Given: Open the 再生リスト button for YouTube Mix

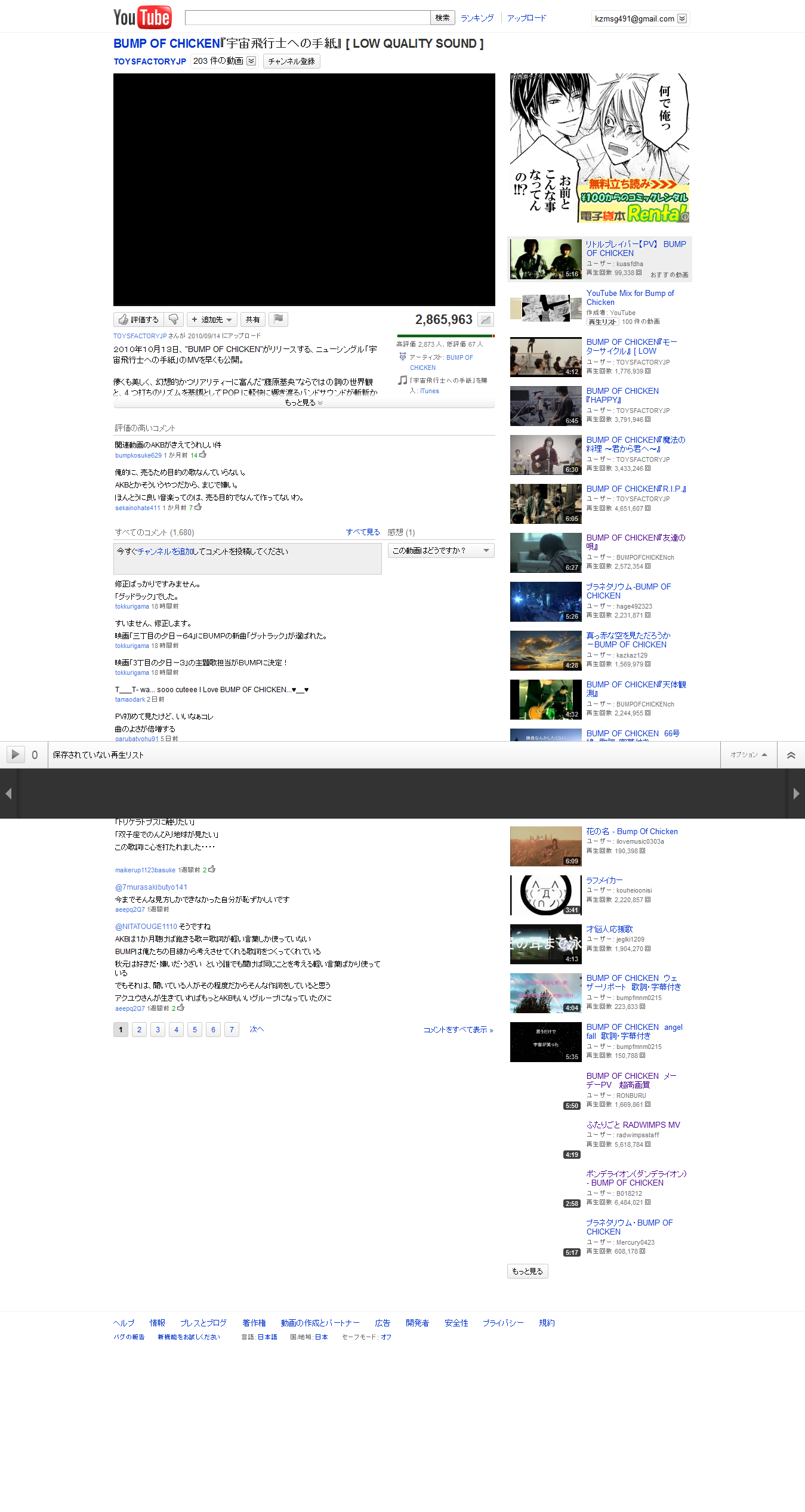Looking at the screenshot, I should 603,322.
